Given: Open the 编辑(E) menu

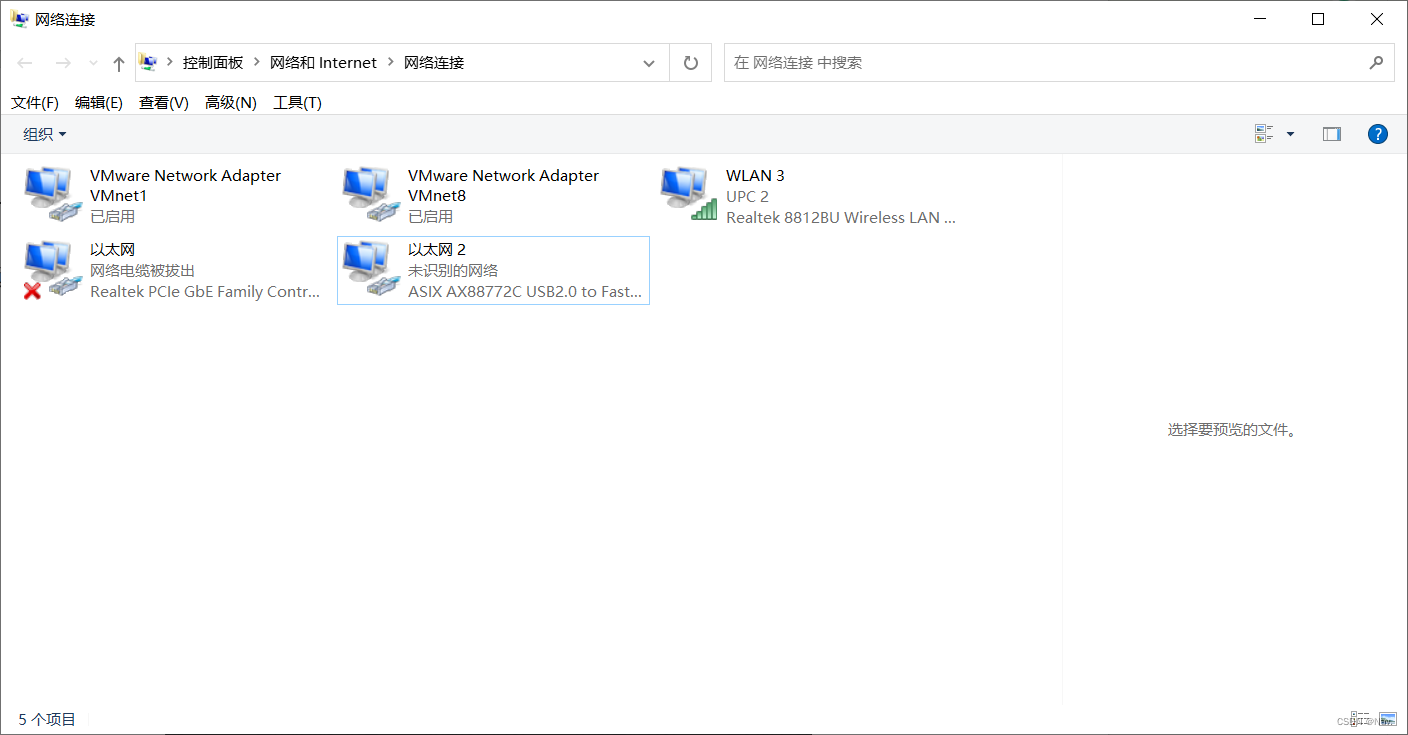Looking at the screenshot, I should tap(99, 102).
